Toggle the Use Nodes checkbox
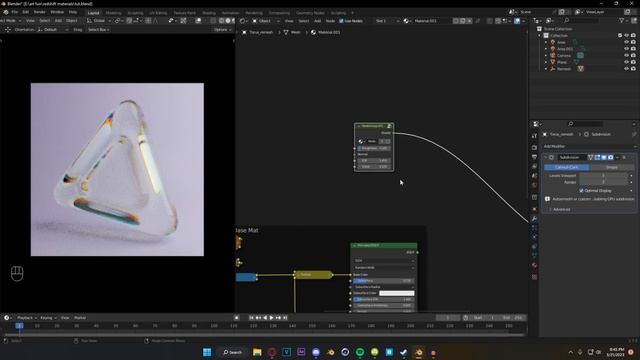Viewport: 640px width, 360px height. [x=341, y=21]
